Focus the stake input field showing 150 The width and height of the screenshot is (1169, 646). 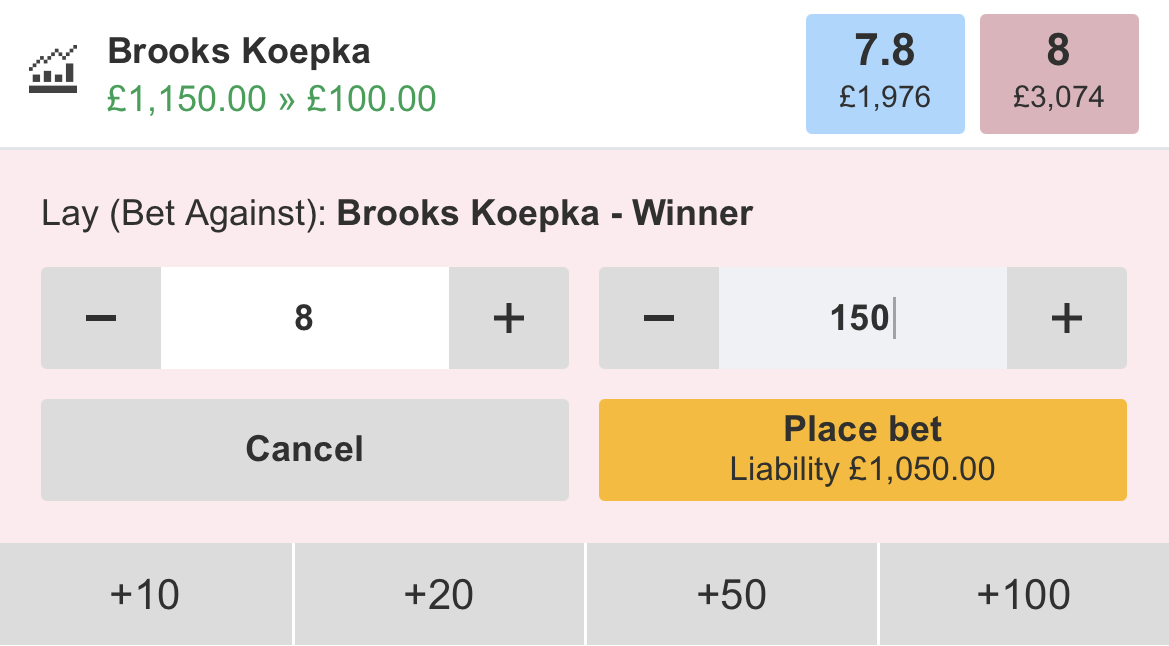point(863,318)
